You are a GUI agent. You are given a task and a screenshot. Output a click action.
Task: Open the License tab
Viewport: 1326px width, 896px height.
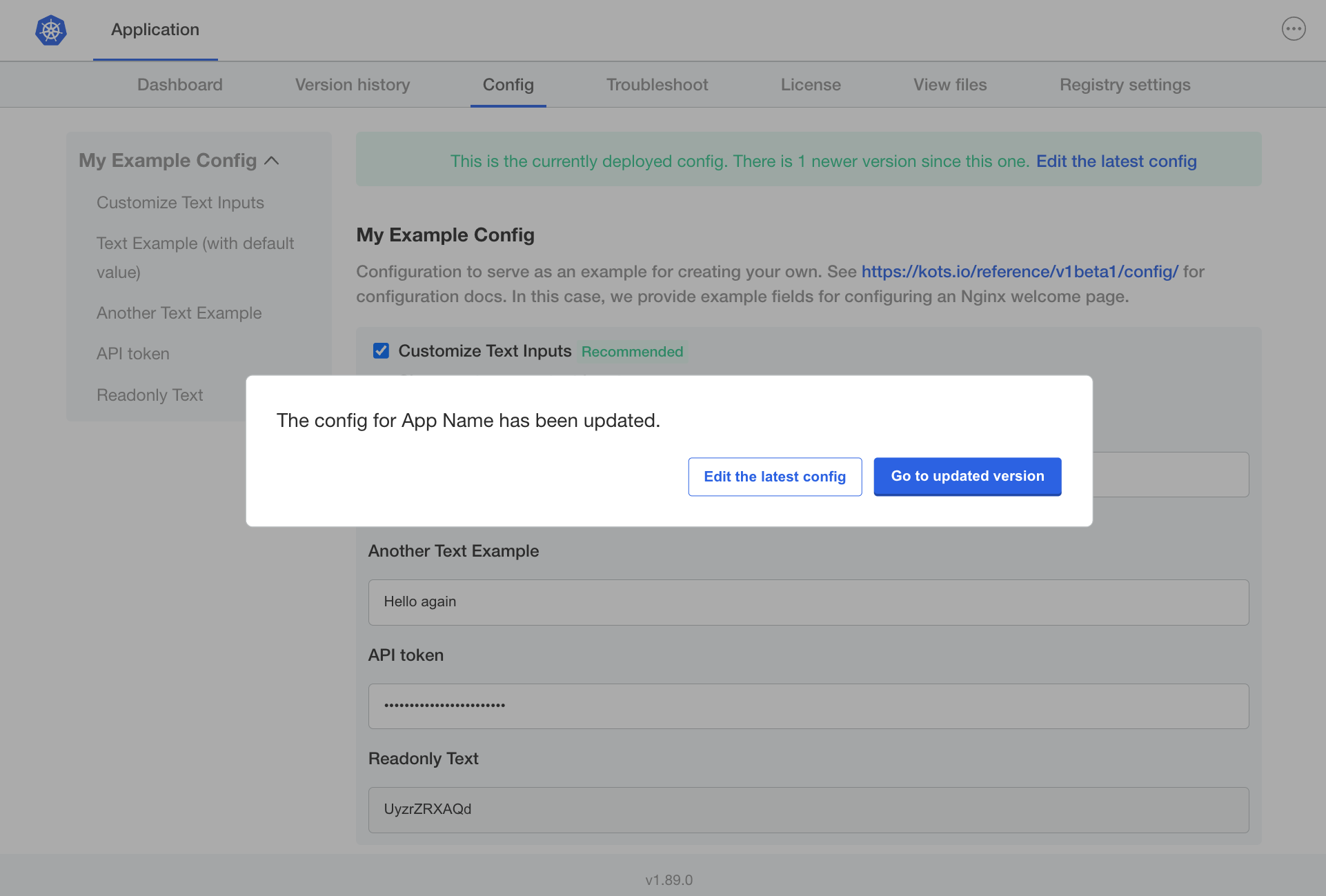click(x=811, y=84)
